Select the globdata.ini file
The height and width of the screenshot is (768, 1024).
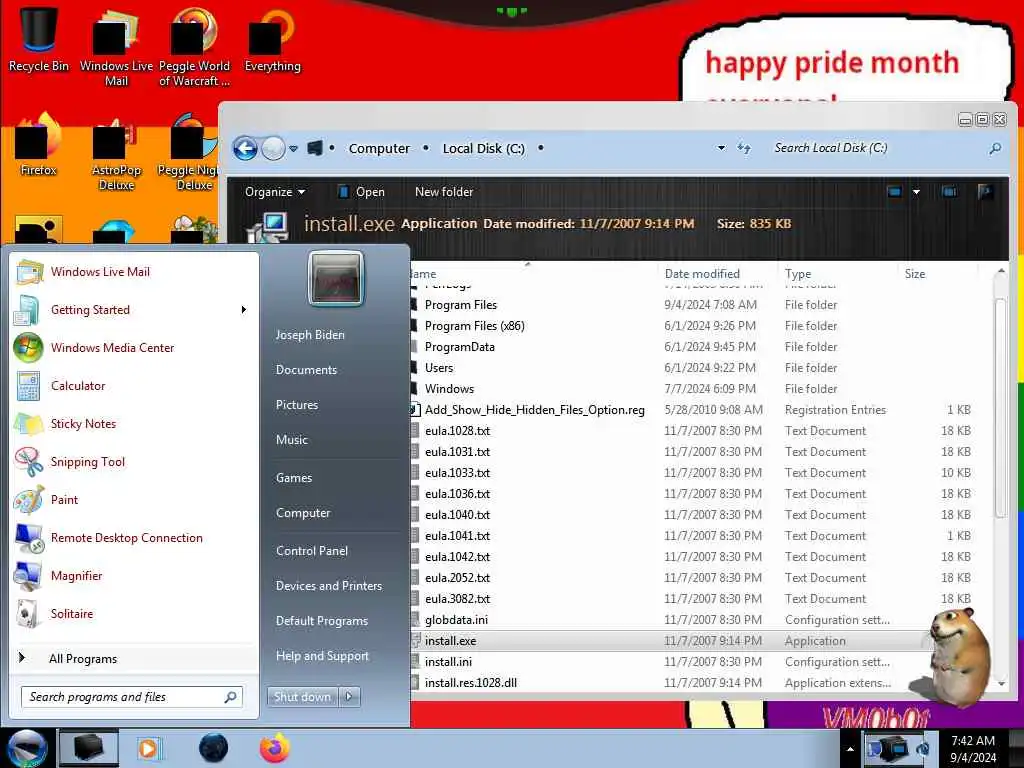pyautogui.click(x=456, y=620)
